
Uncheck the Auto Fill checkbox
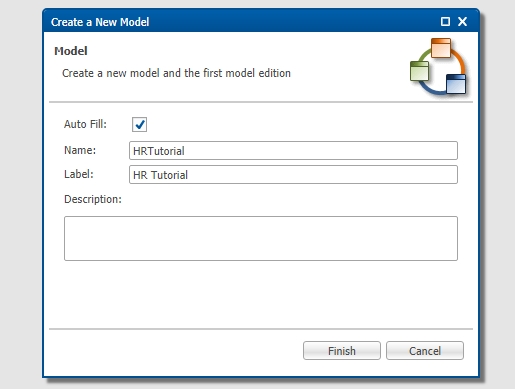click(x=139, y=125)
